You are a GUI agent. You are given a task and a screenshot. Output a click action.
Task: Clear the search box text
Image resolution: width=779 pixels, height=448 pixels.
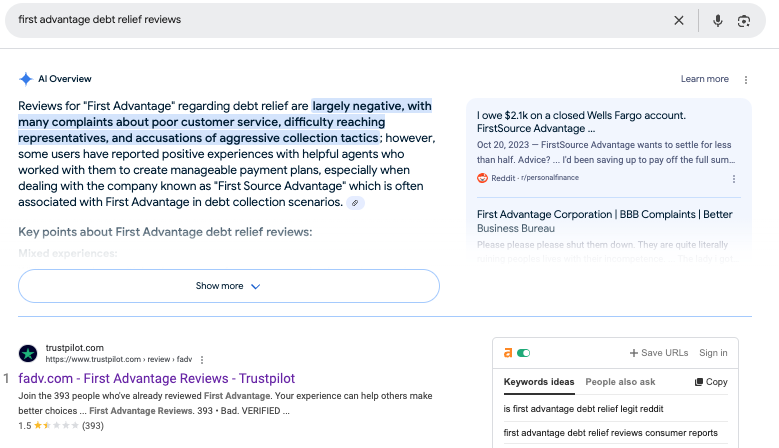pos(679,20)
